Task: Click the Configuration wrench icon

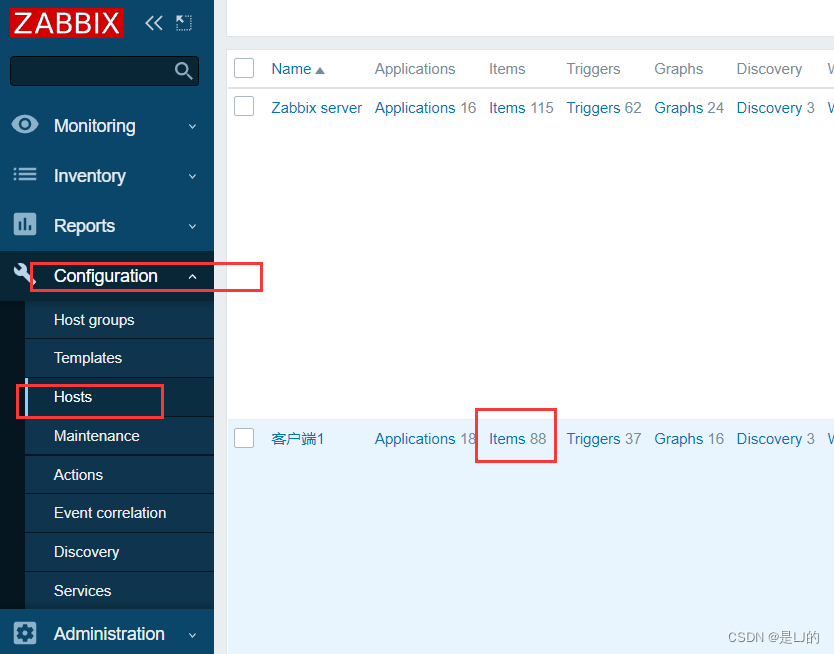Action: tap(23, 274)
